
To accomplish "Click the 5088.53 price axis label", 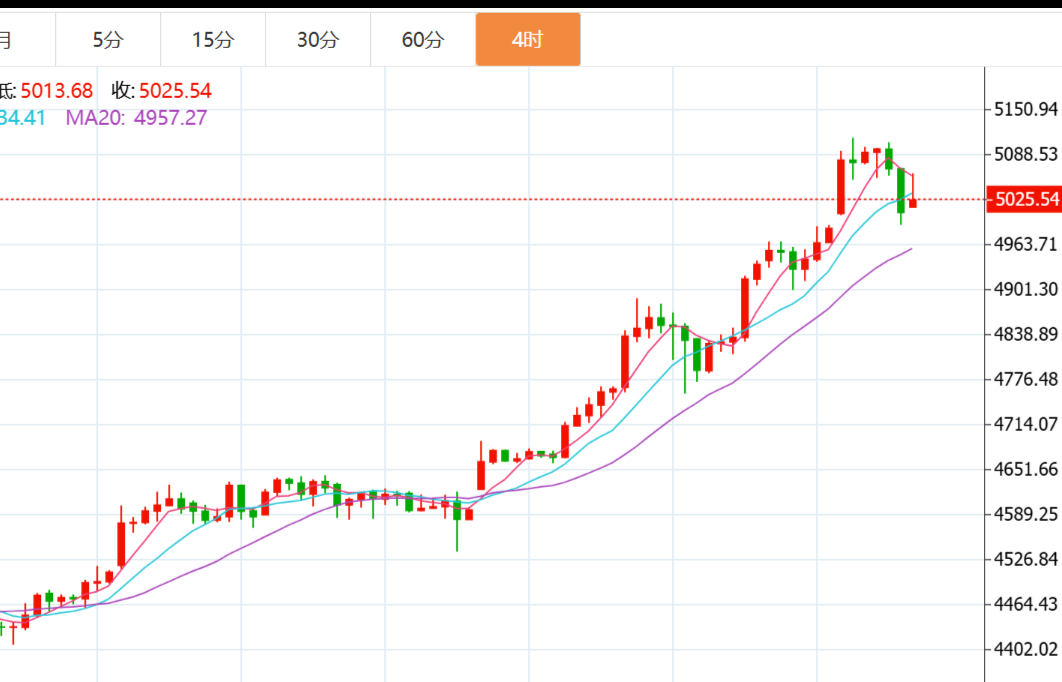I will click(1026, 154).
